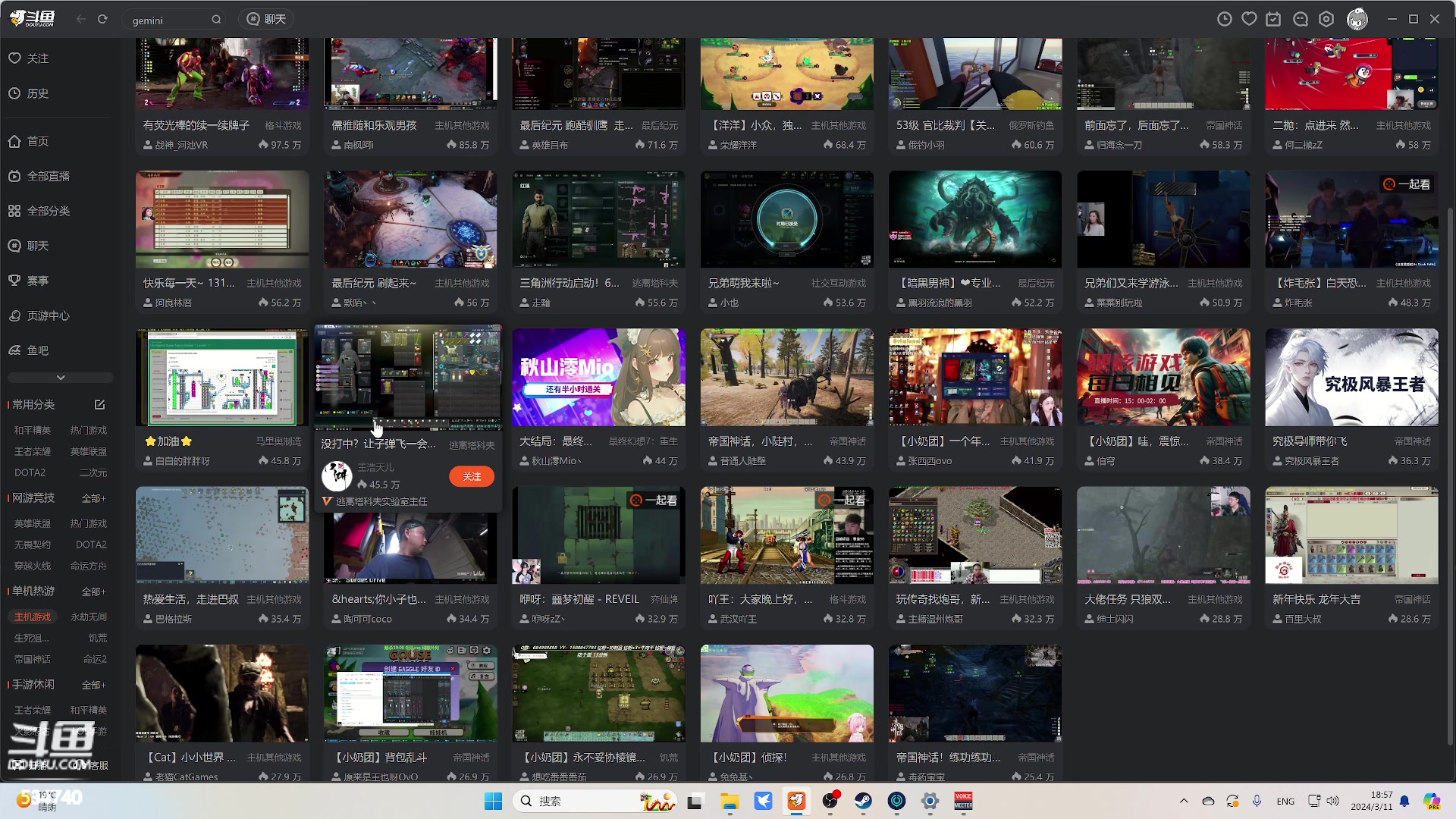Click 逃离塔科夫实验室主任 label on hover card
The width and height of the screenshot is (1456, 819).
click(x=381, y=502)
